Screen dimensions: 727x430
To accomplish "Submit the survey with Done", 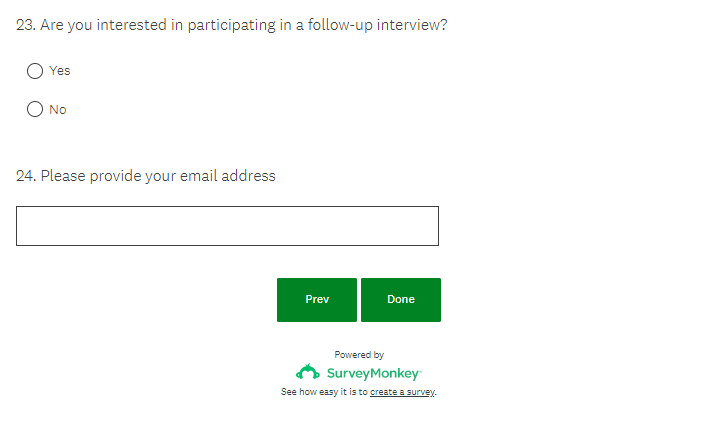I will pyautogui.click(x=400, y=300).
